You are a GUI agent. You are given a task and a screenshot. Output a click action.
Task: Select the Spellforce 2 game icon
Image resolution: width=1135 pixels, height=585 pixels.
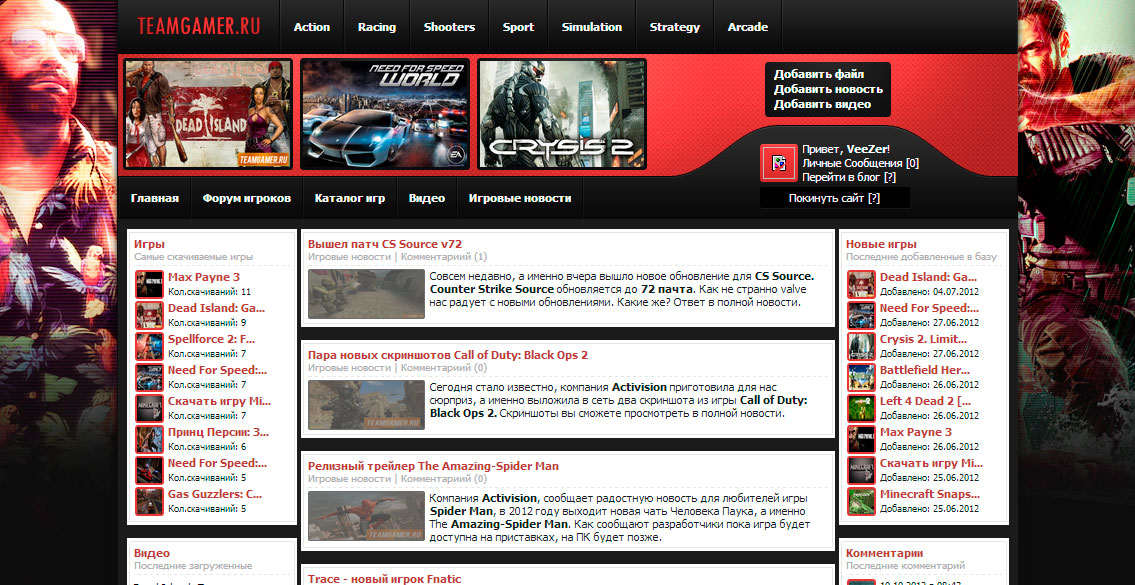[149, 346]
